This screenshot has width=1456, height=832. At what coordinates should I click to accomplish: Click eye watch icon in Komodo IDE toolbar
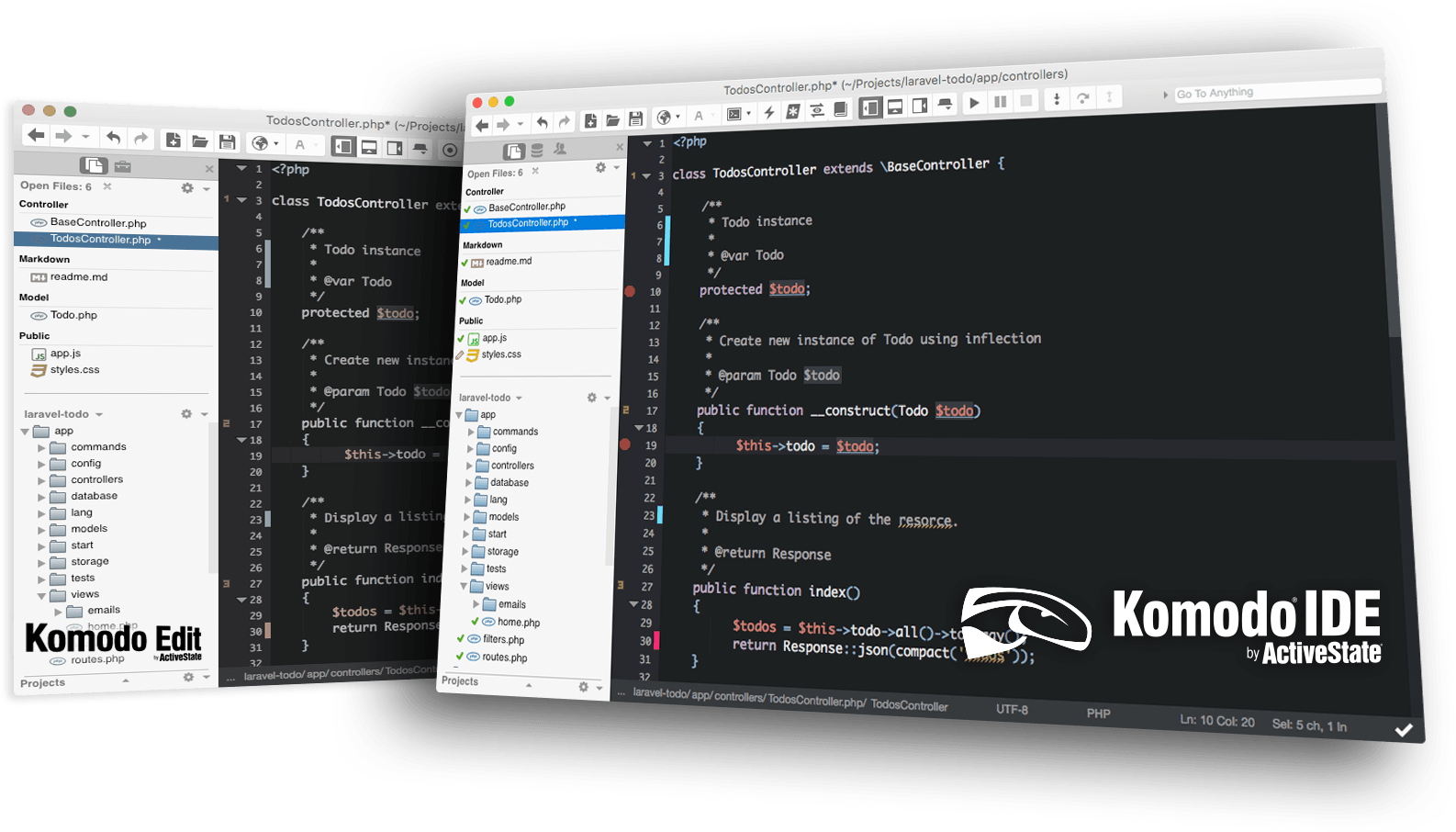[816, 110]
